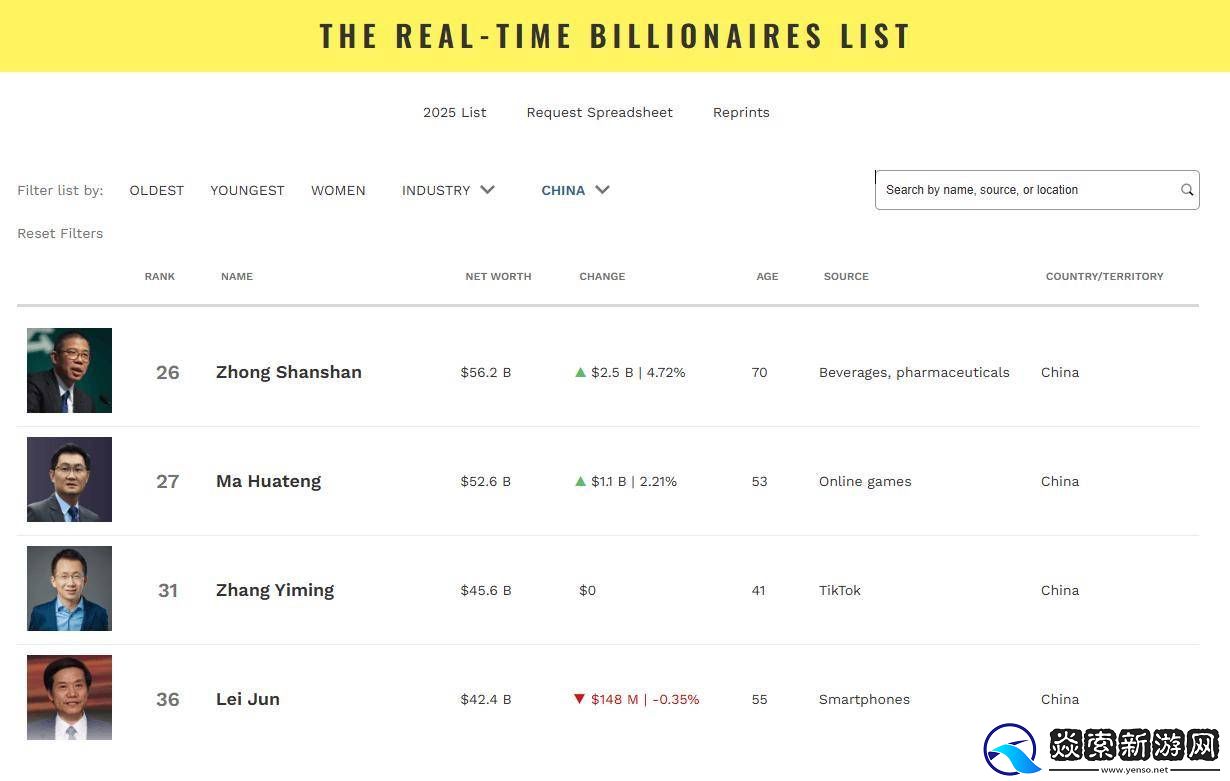
Task: Click Zhang Yiming's portrait thumbnail
Action: point(69,589)
